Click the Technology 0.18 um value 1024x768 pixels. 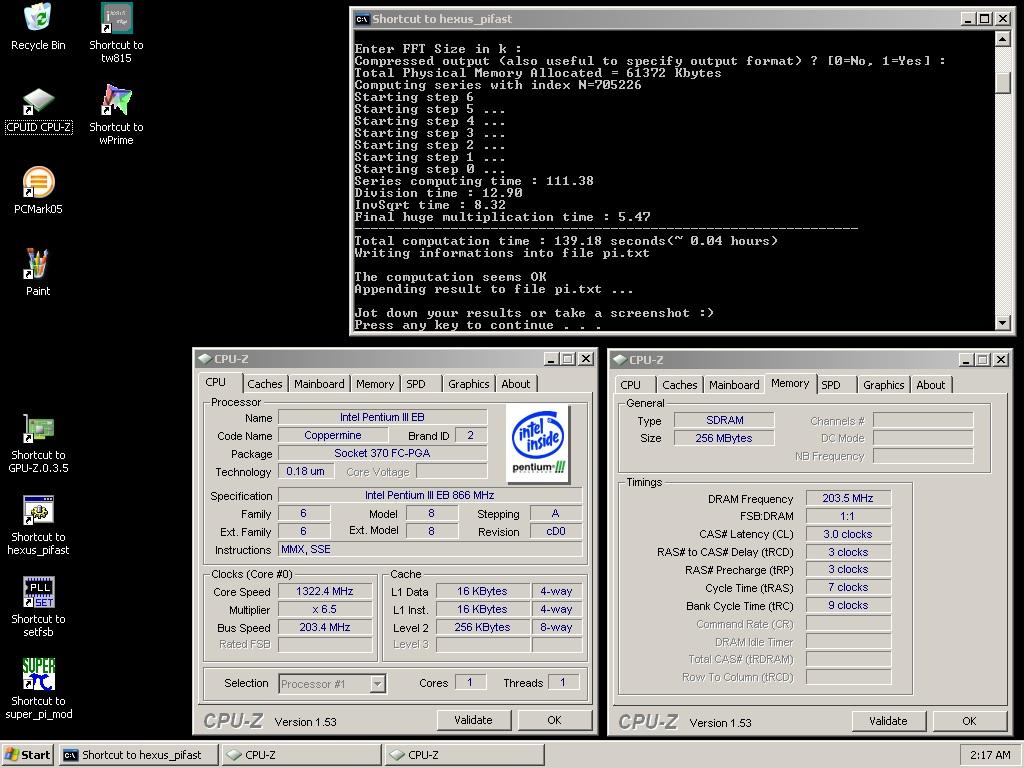pyautogui.click(x=306, y=472)
